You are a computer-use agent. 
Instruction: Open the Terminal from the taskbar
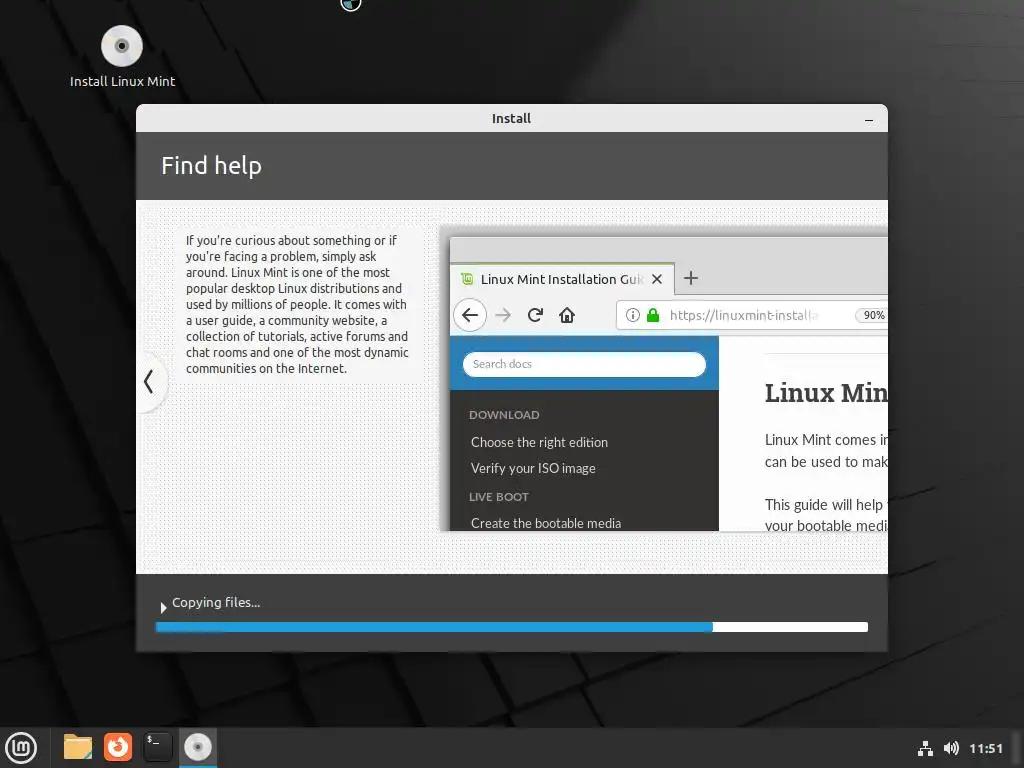click(157, 747)
